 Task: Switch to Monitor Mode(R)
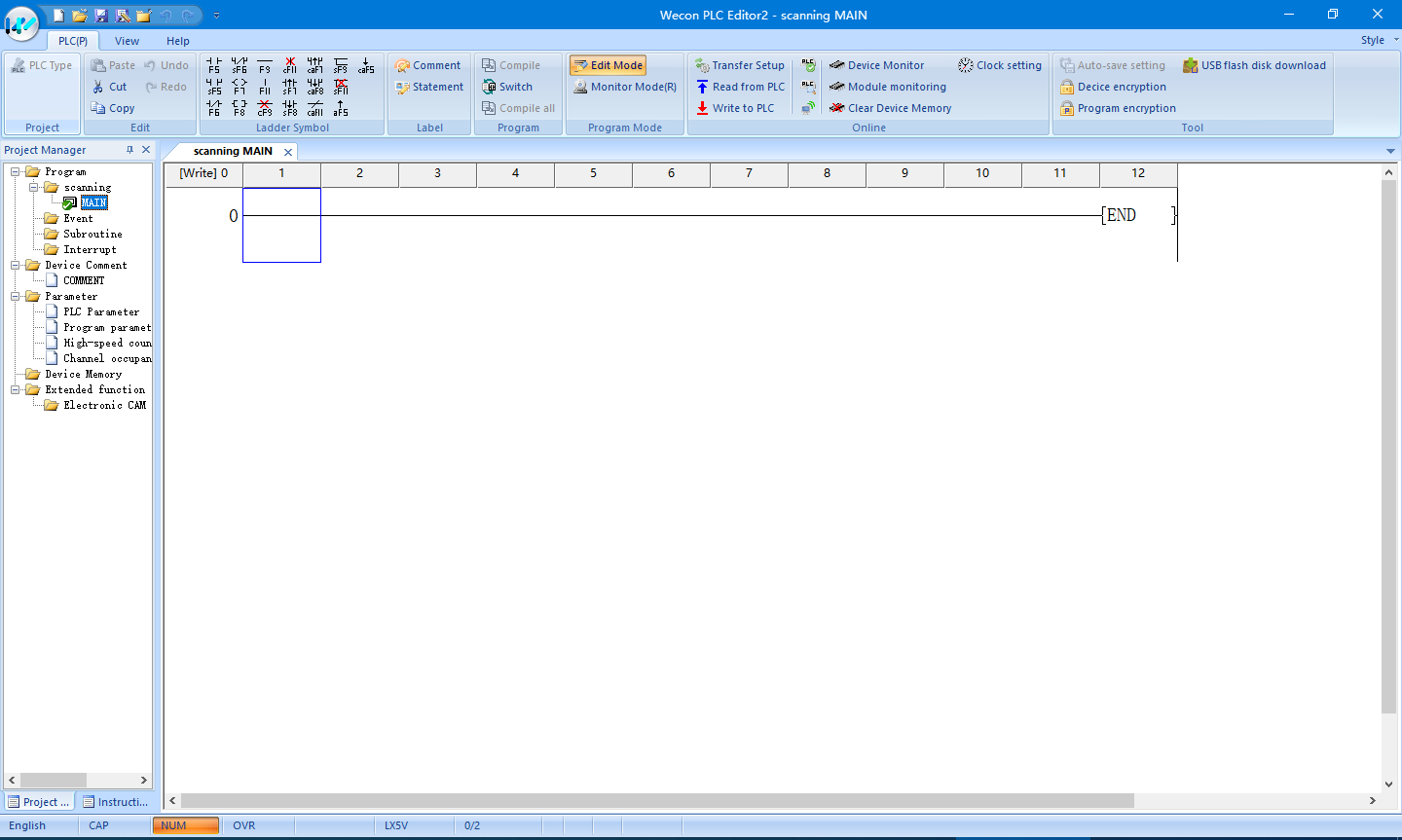click(625, 87)
